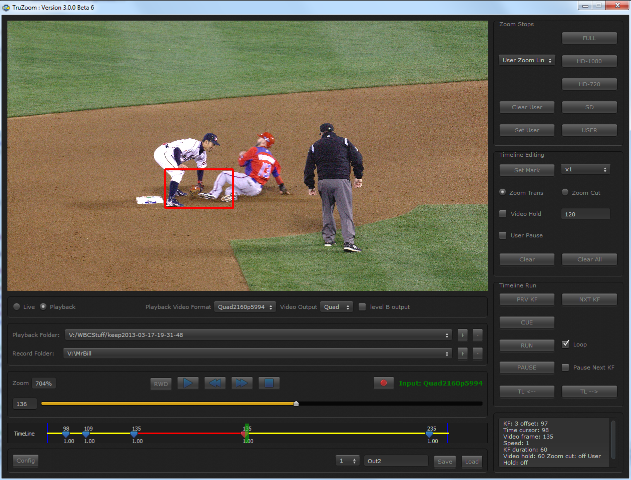Viewport: 631px width, 480px height.
Task: Click the RWD button
Action: [160, 382]
